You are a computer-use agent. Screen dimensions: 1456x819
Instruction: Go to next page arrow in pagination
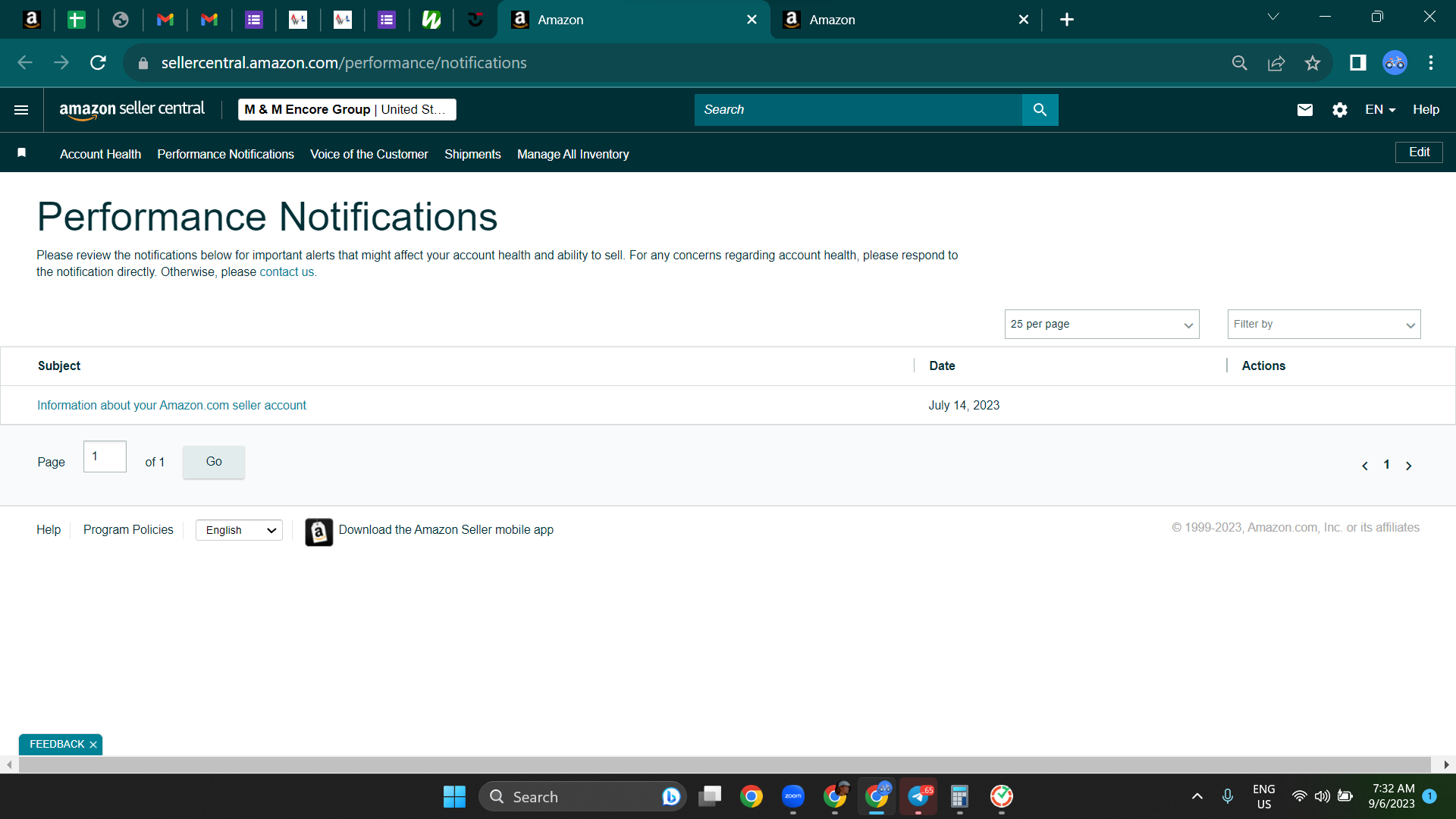[x=1409, y=466]
